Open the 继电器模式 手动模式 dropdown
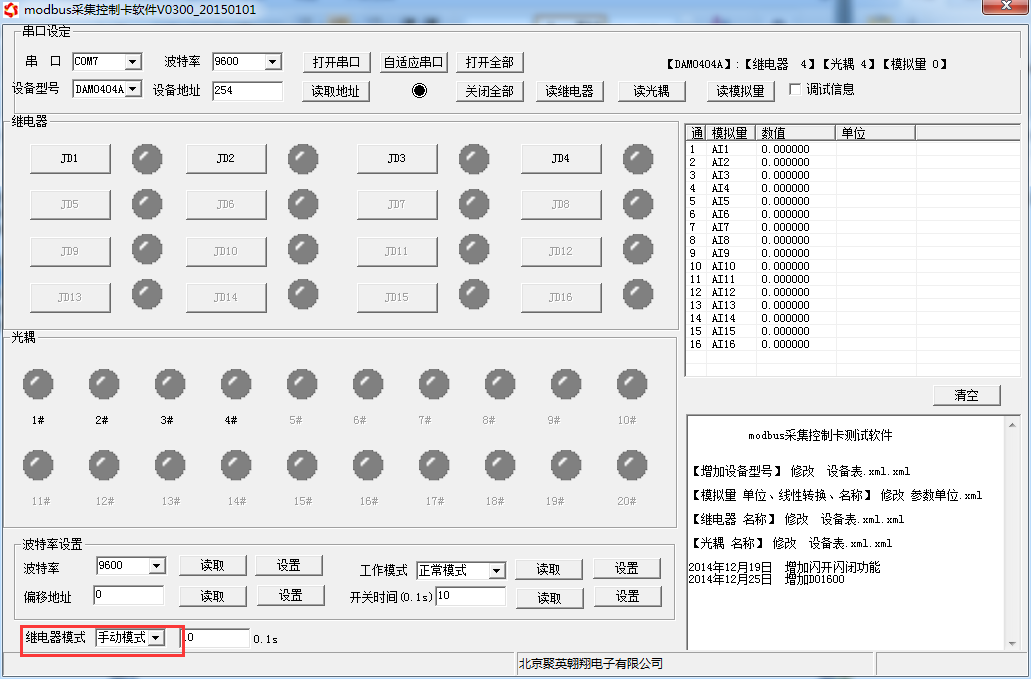This screenshot has width=1031, height=679. [x=155, y=638]
